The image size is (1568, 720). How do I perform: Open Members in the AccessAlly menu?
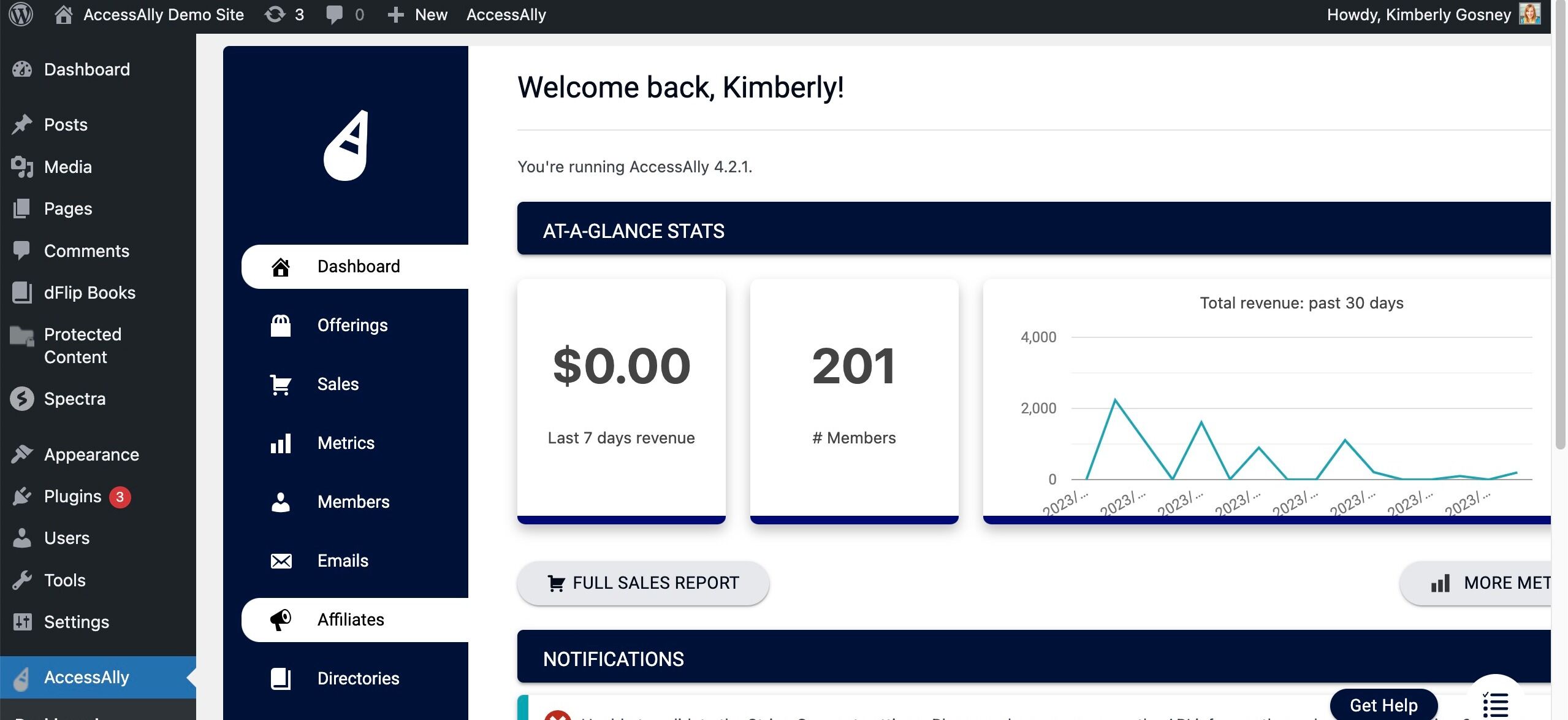pos(353,502)
